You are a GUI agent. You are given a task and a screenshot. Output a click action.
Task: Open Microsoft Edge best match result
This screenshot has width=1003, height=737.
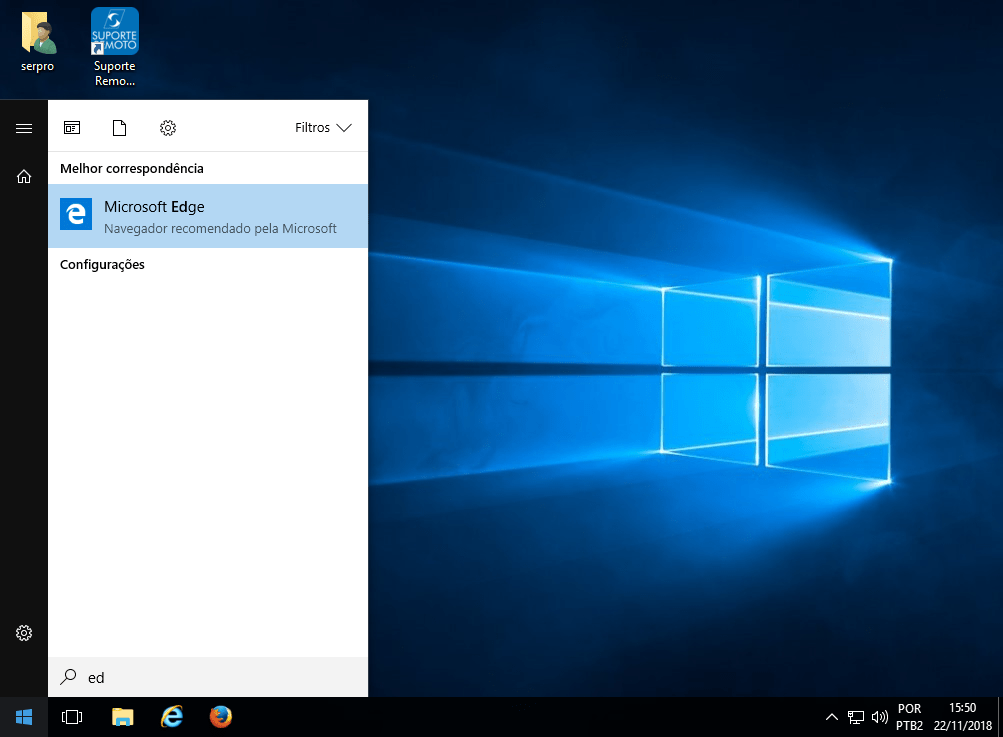point(208,216)
